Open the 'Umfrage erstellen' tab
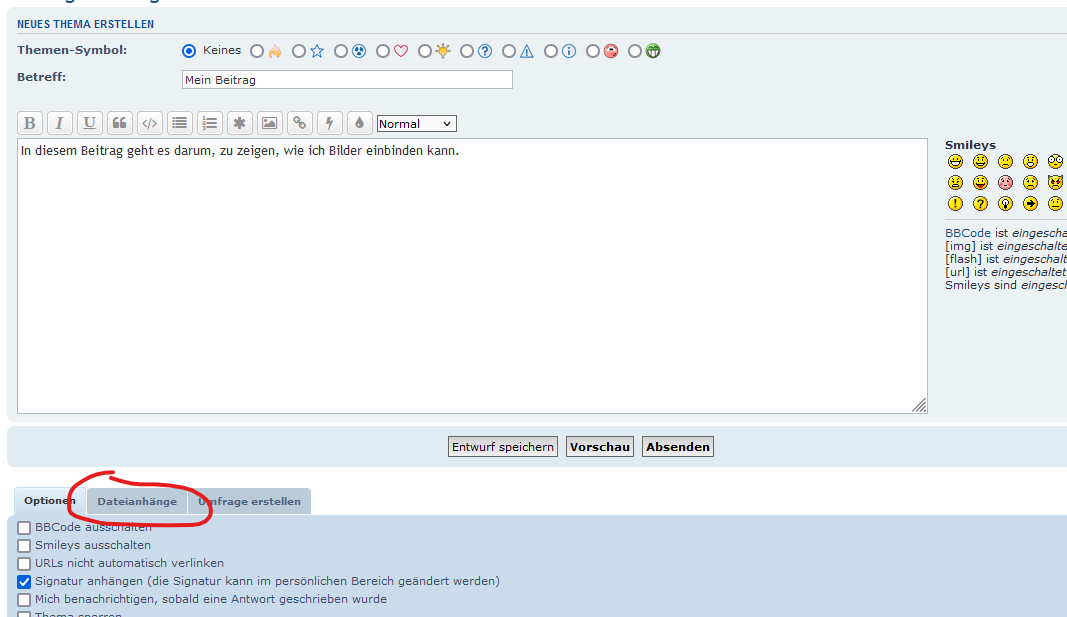The height and width of the screenshot is (617, 1067). (x=249, y=502)
